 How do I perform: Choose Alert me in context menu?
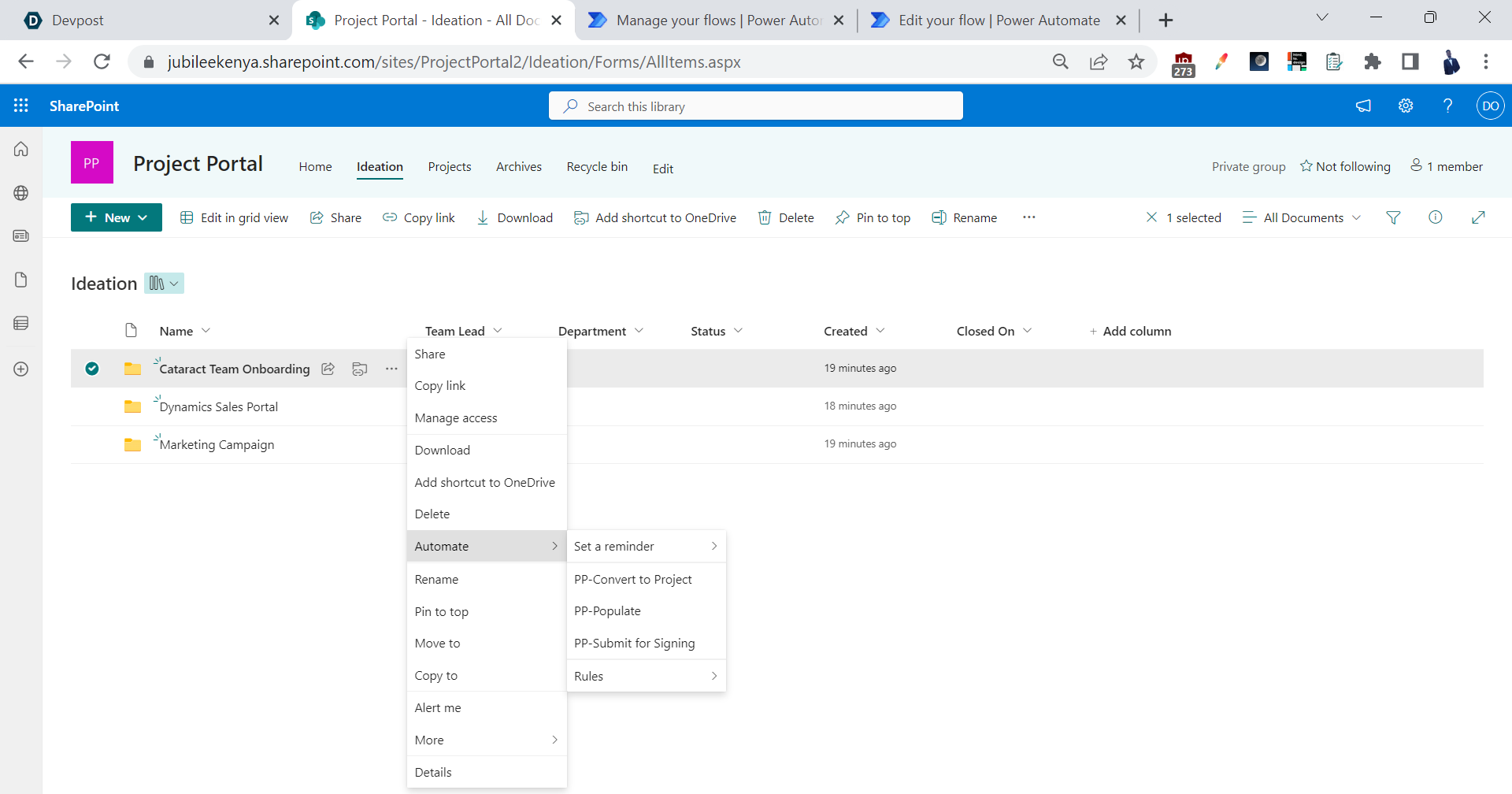487,707
